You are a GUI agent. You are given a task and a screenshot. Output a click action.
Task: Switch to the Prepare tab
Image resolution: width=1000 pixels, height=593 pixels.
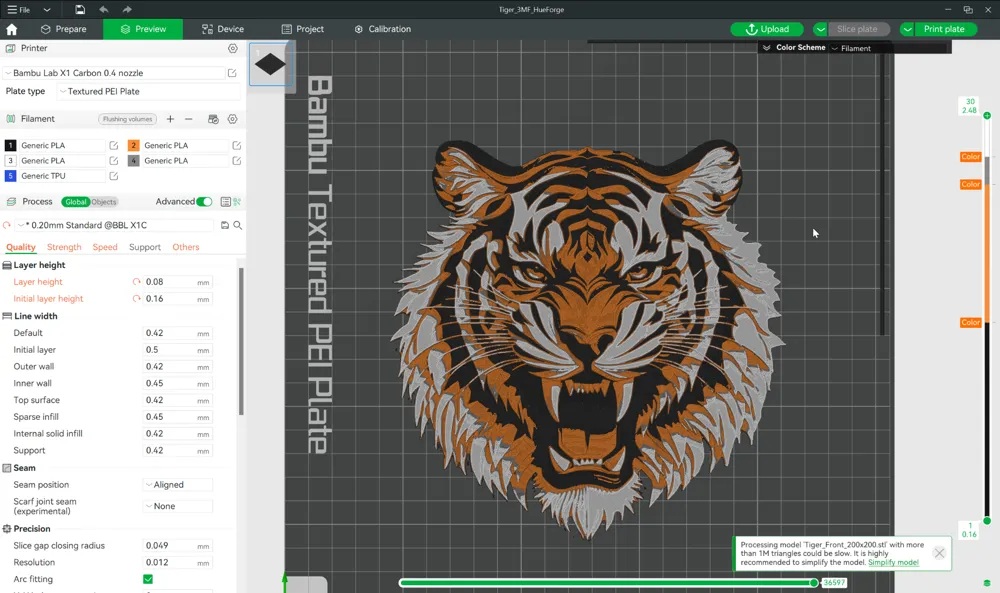click(x=63, y=29)
